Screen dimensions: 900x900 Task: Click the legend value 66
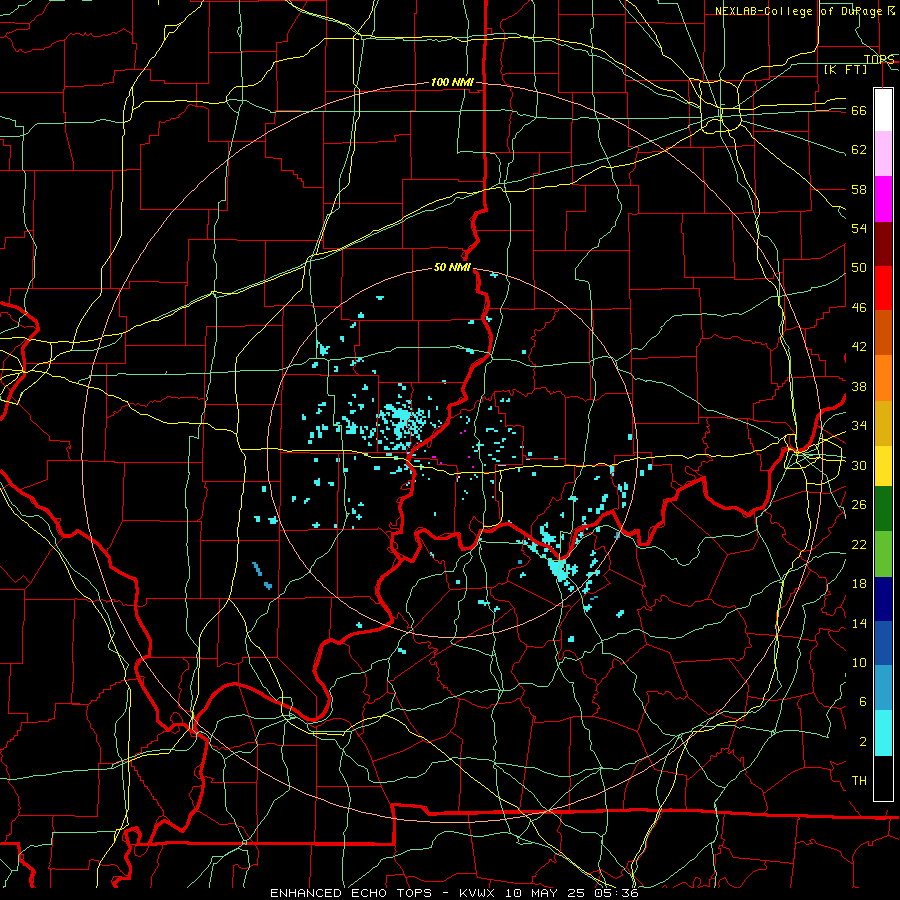tap(859, 110)
